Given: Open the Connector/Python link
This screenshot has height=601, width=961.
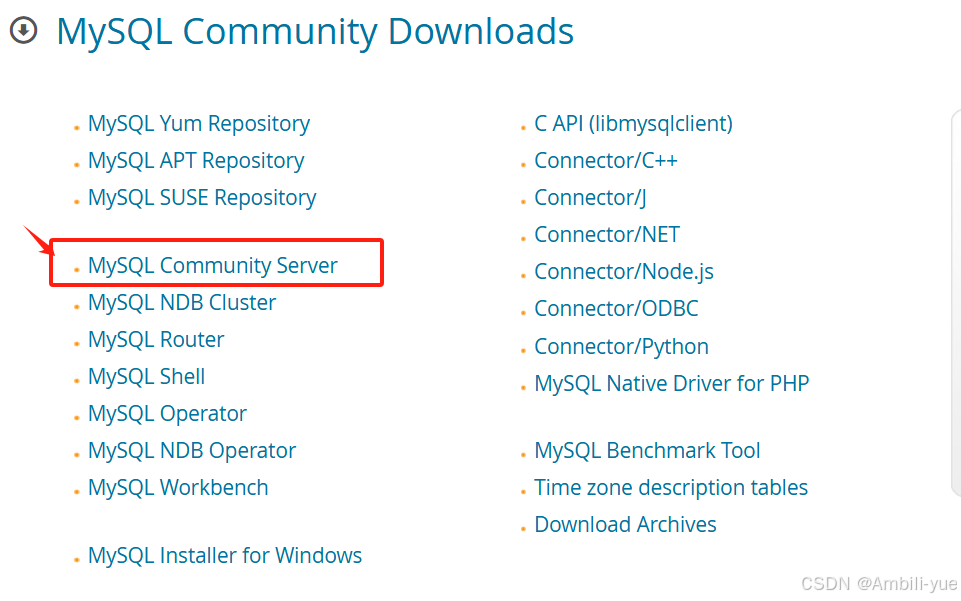Looking at the screenshot, I should tap(621, 347).
